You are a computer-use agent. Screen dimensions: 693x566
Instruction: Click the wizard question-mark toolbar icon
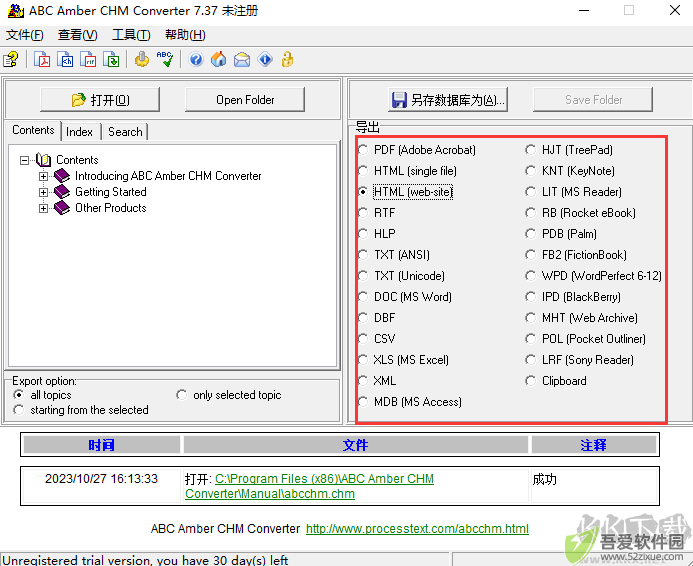click(11, 59)
